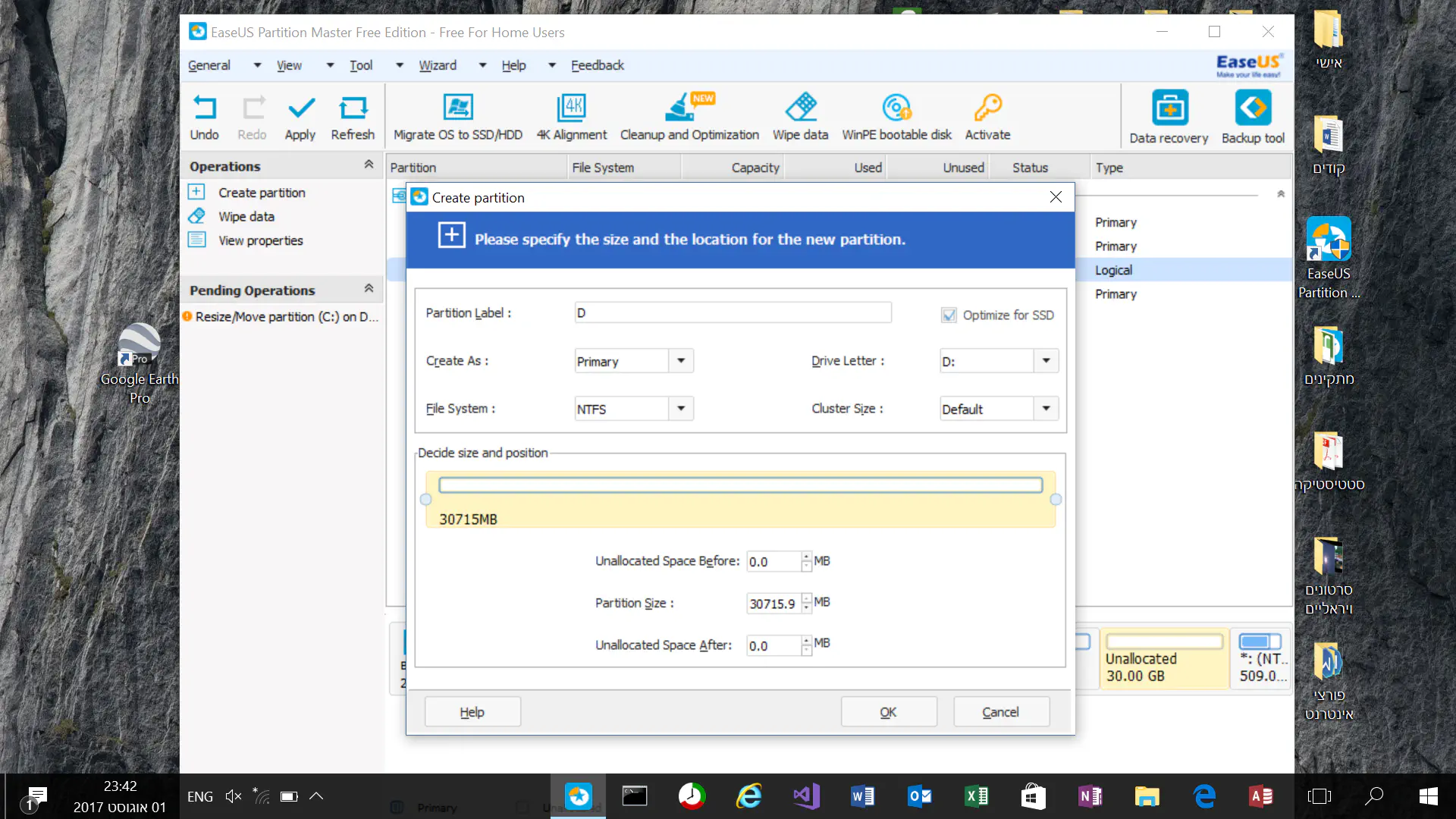Viewport: 1456px width, 819px height.
Task: Click the Migrate OS to SSD/HDD icon
Action: [457, 108]
